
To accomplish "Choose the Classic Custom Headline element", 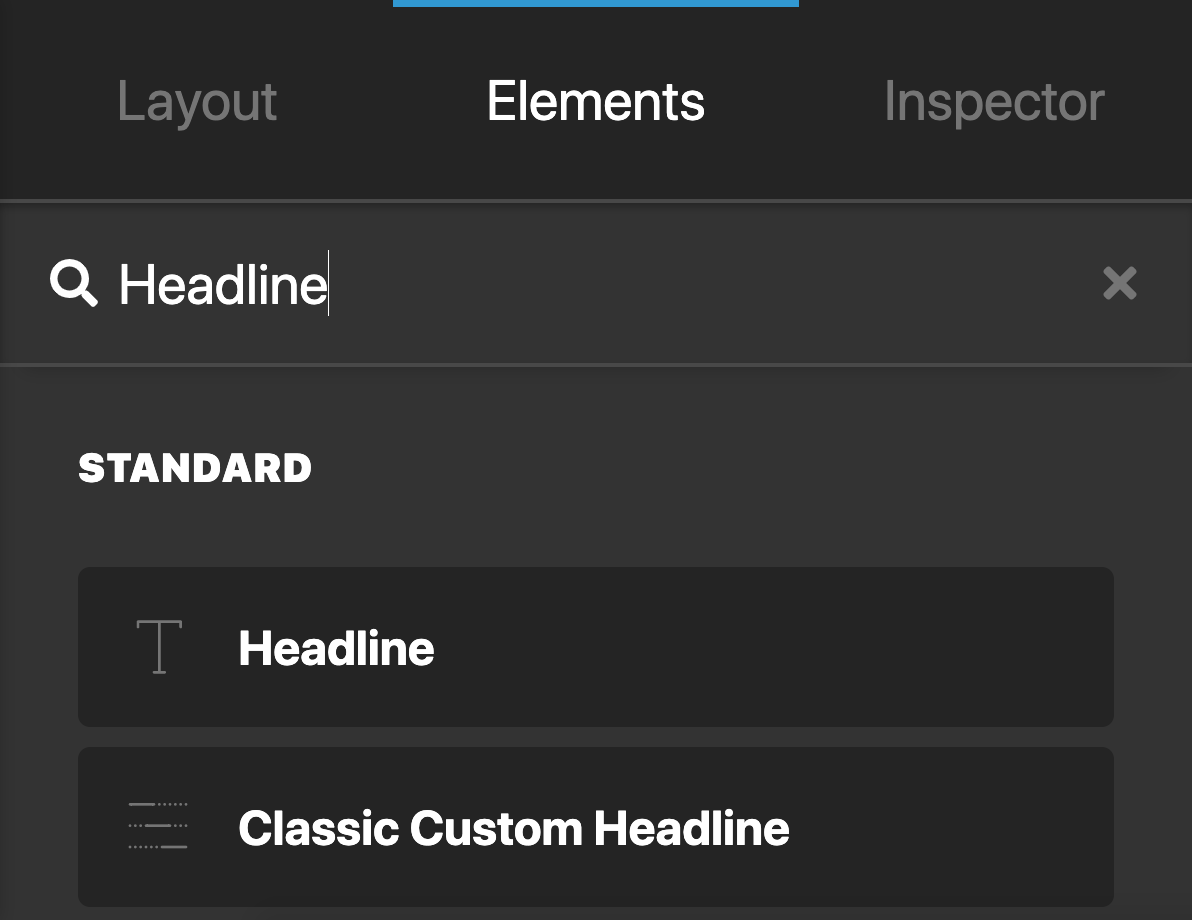I will [595, 827].
